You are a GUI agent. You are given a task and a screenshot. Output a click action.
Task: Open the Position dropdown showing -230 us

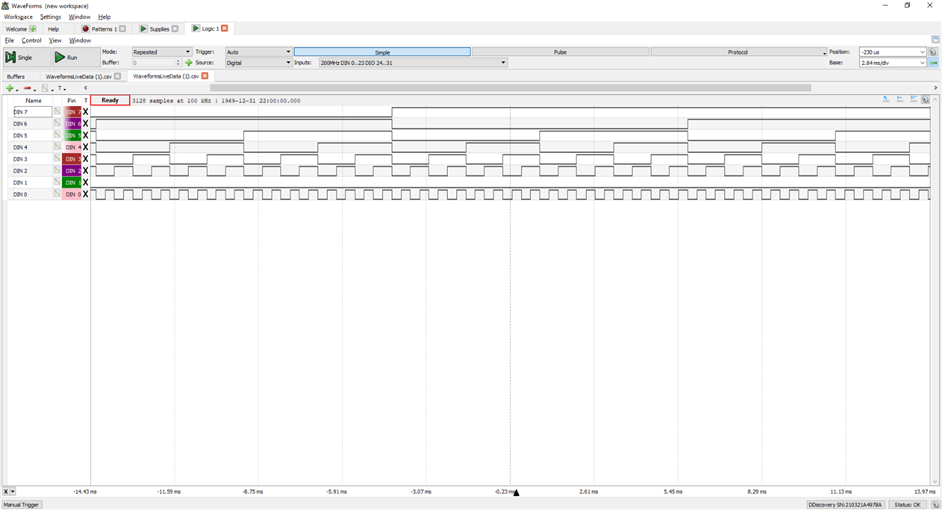[892, 52]
